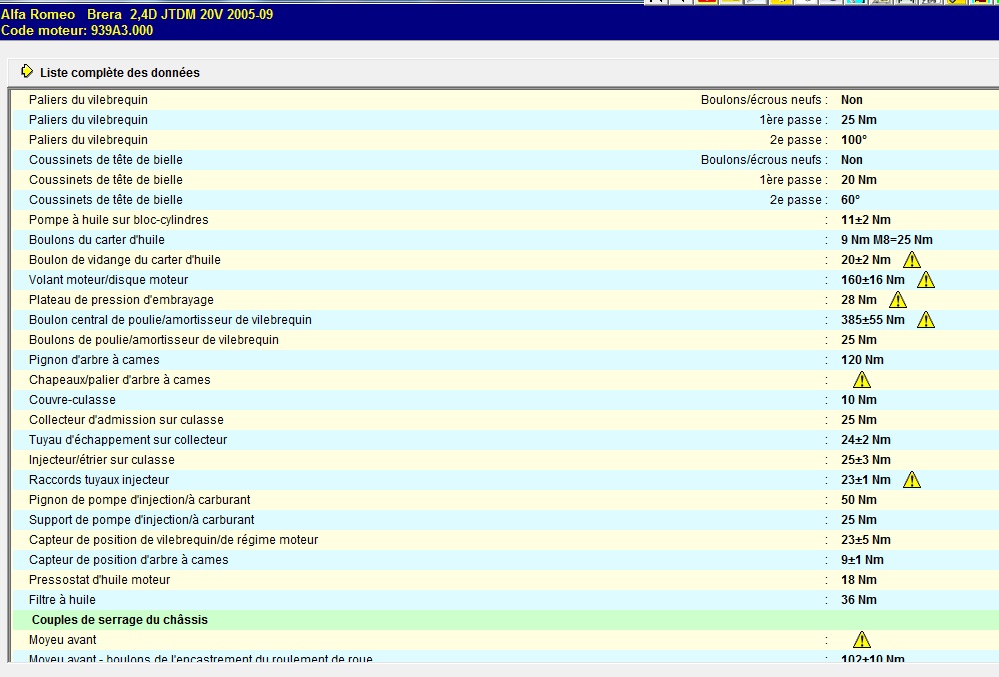Select the Pompe à huile sur bloc-cylindres row
This screenshot has height=677, width=999.
tap(119, 220)
